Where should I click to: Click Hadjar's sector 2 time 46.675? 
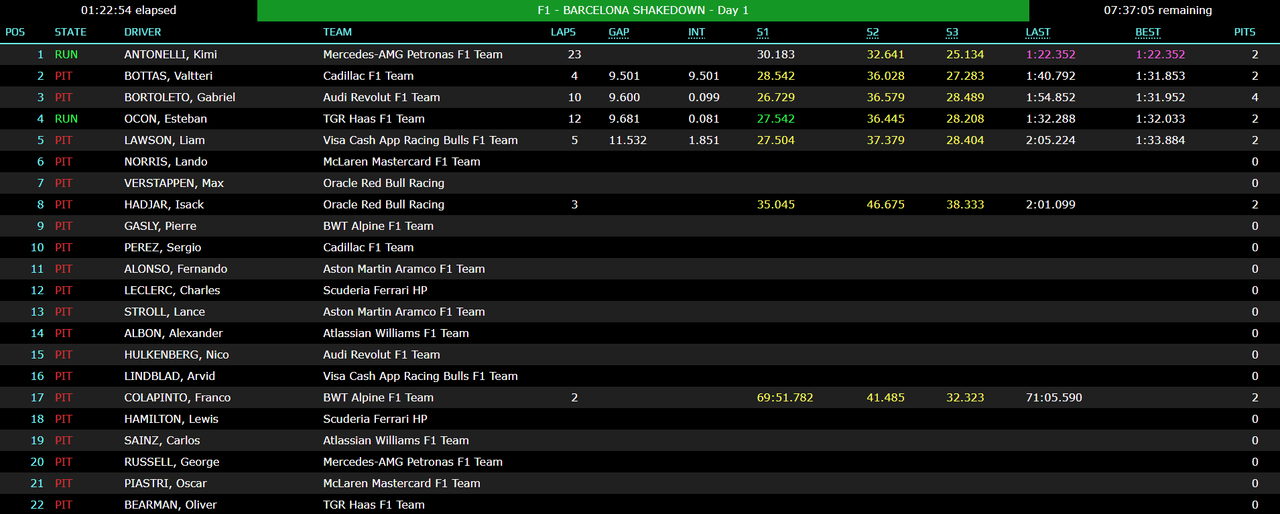tap(886, 205)
